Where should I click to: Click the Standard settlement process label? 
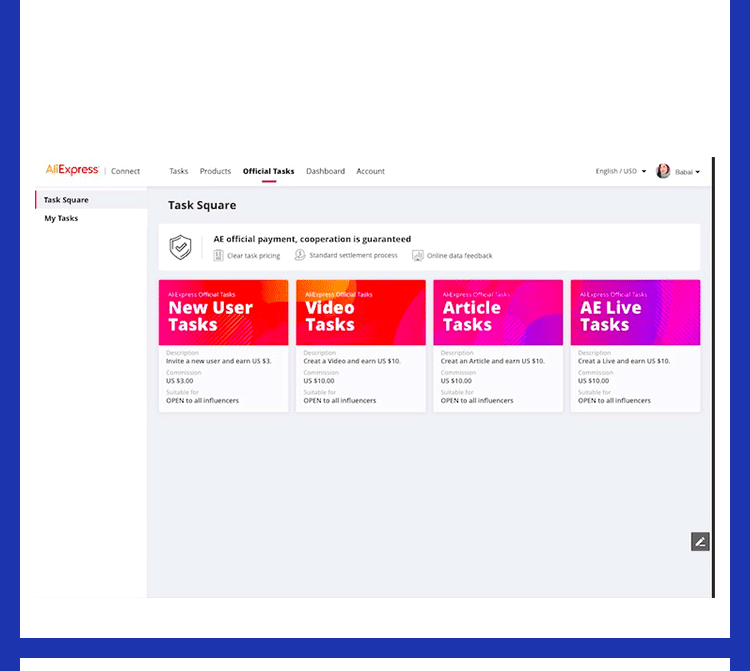tap(353, 255)
